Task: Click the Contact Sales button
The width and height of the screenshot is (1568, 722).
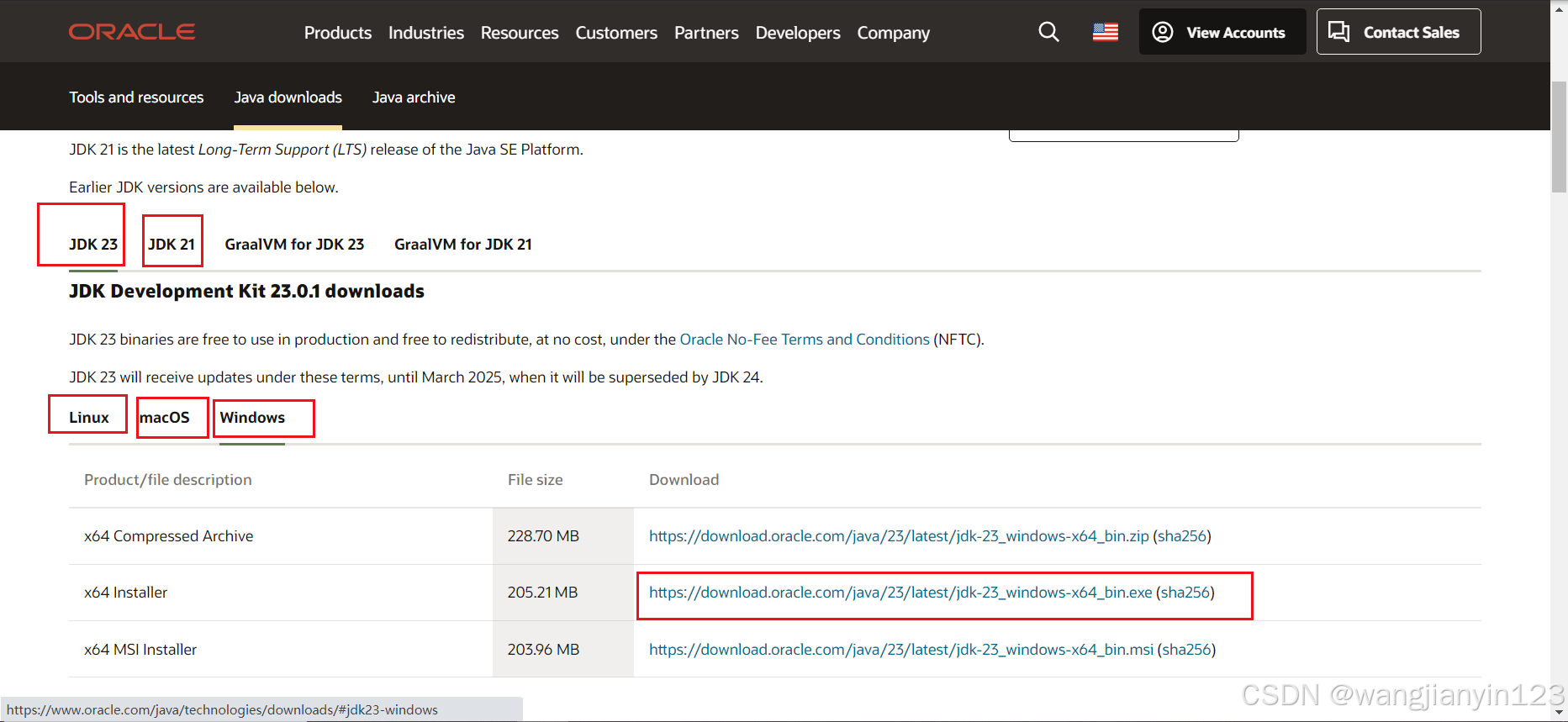Action: pos(1398,32)
